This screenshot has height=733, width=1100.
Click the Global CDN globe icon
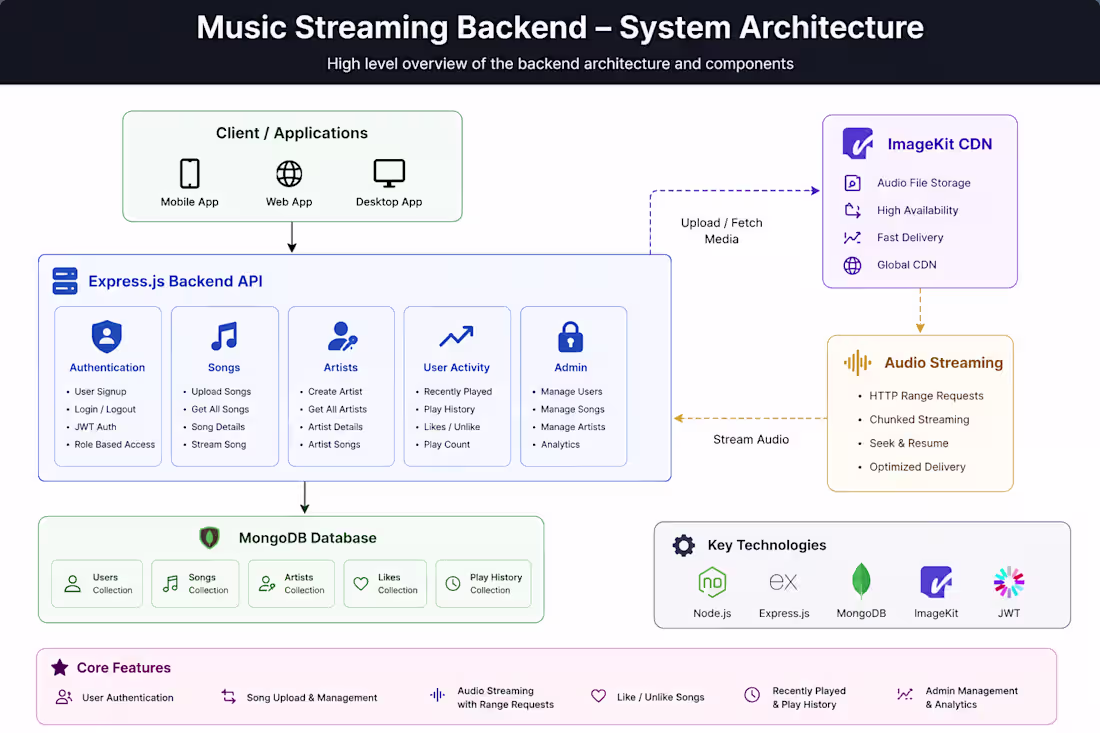coord(852,265)
